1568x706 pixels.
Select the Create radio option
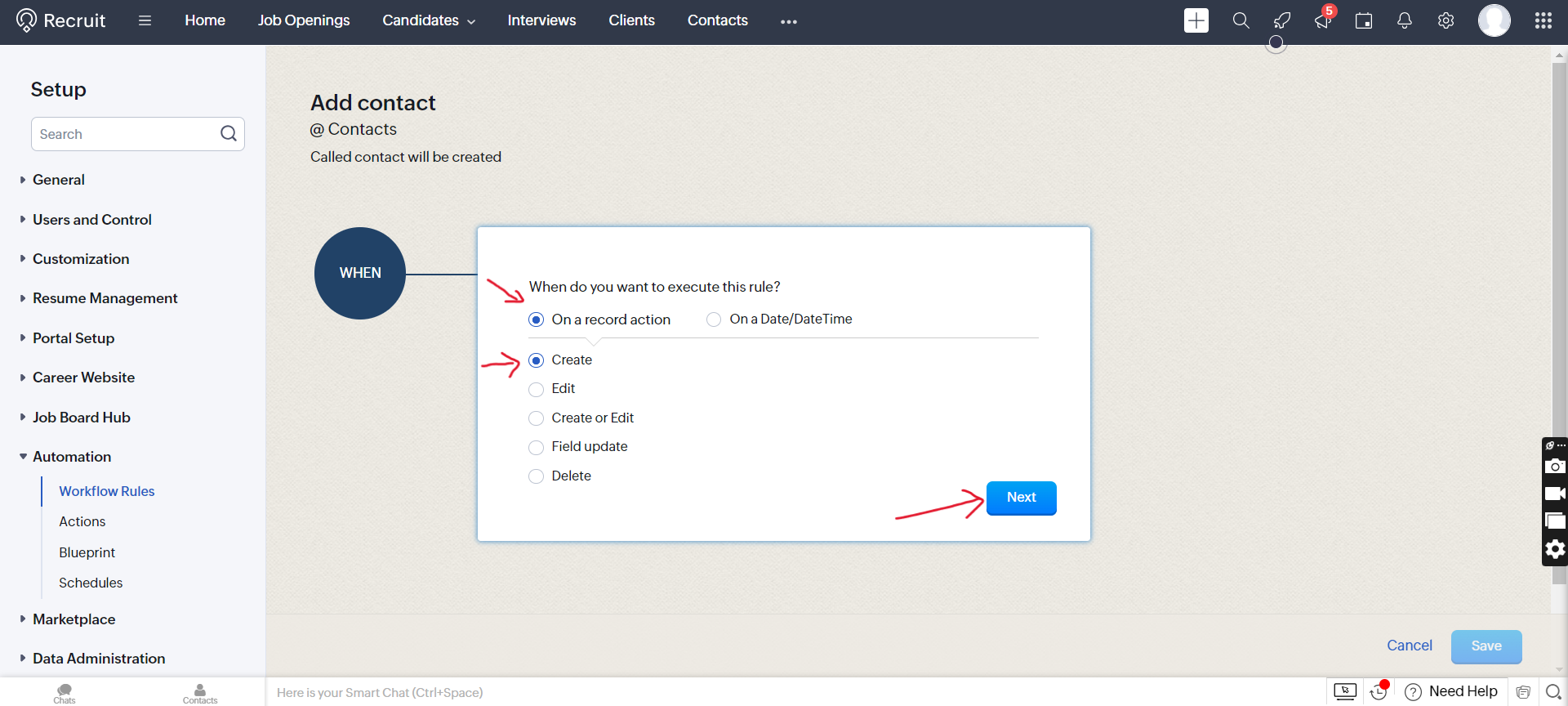click(537, 360)
